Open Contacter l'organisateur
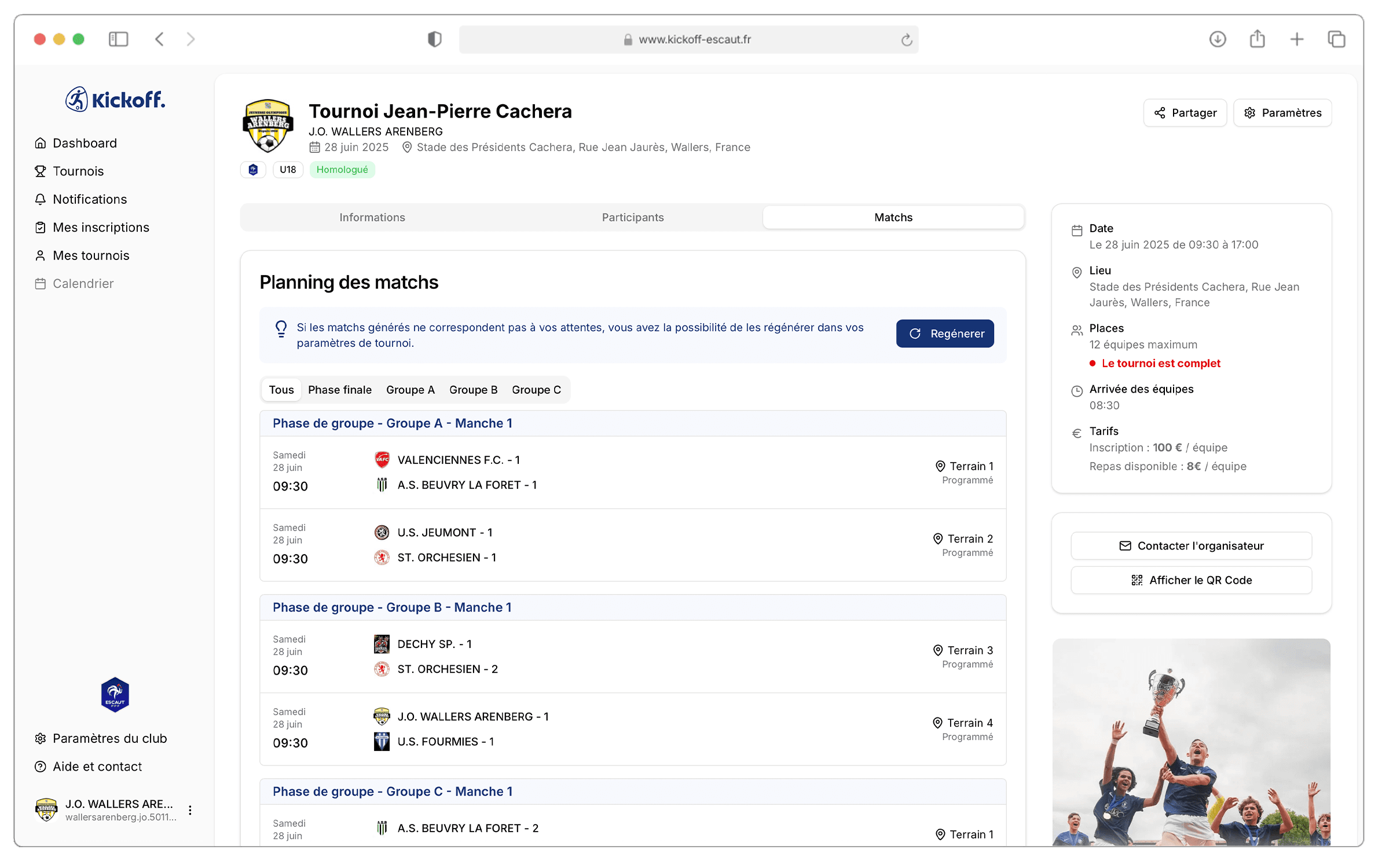Viewport: 1382px width, 868px height. (1191, 545)
